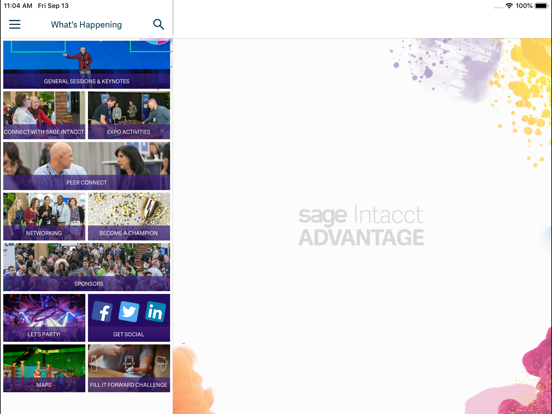
Task: Open the Let's Party! tile
Action: [x=44, y=318]
